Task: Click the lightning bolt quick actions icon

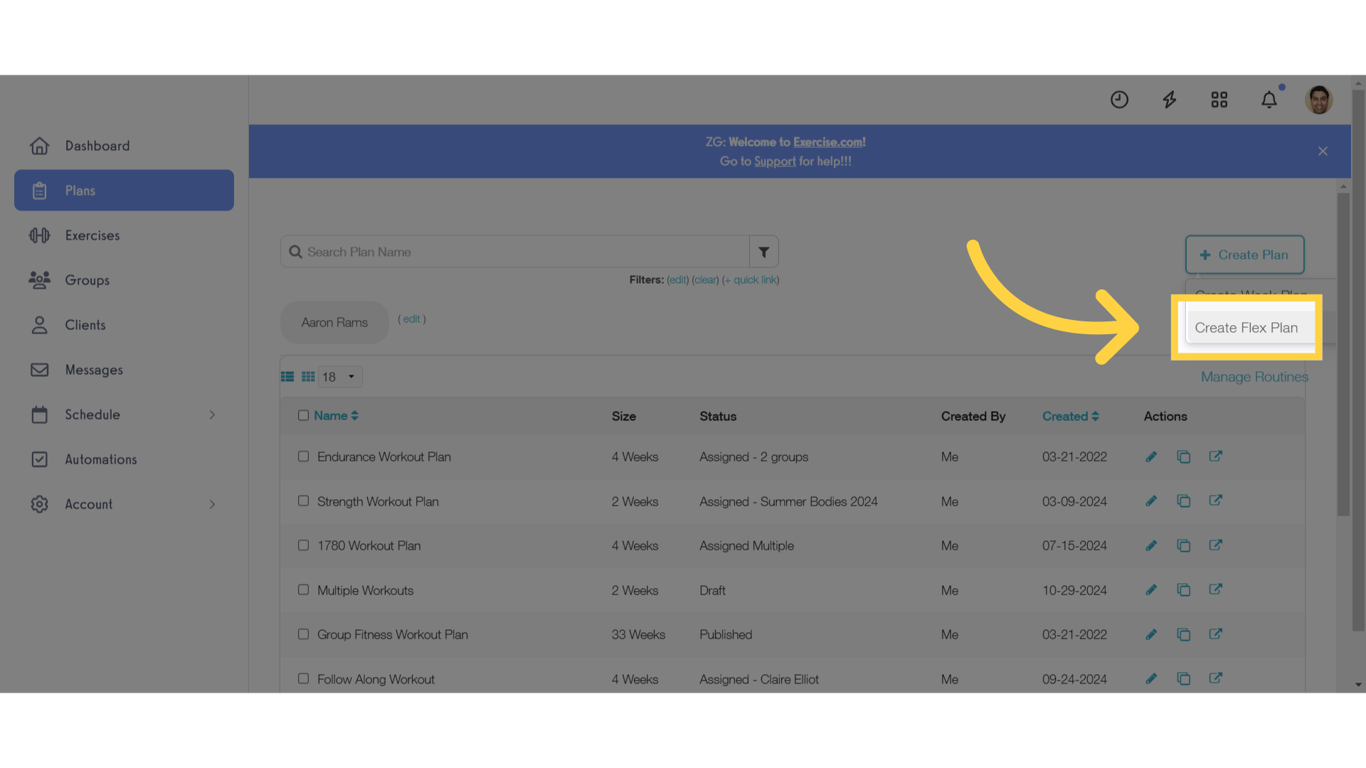Action: pyautogui.click(x=1169, y=99)
